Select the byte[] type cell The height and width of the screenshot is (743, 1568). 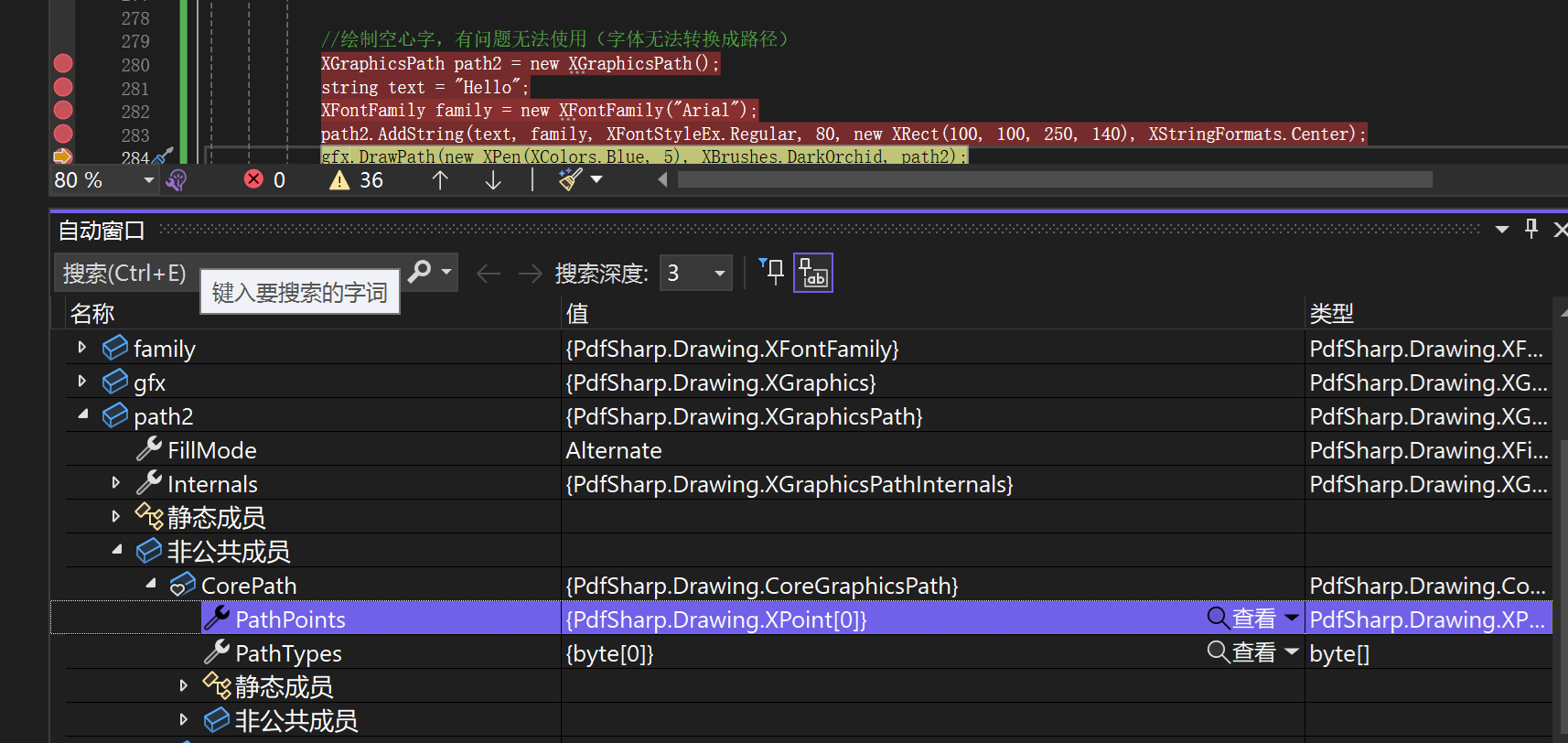pyautogui.click(x=1339, y=653)
